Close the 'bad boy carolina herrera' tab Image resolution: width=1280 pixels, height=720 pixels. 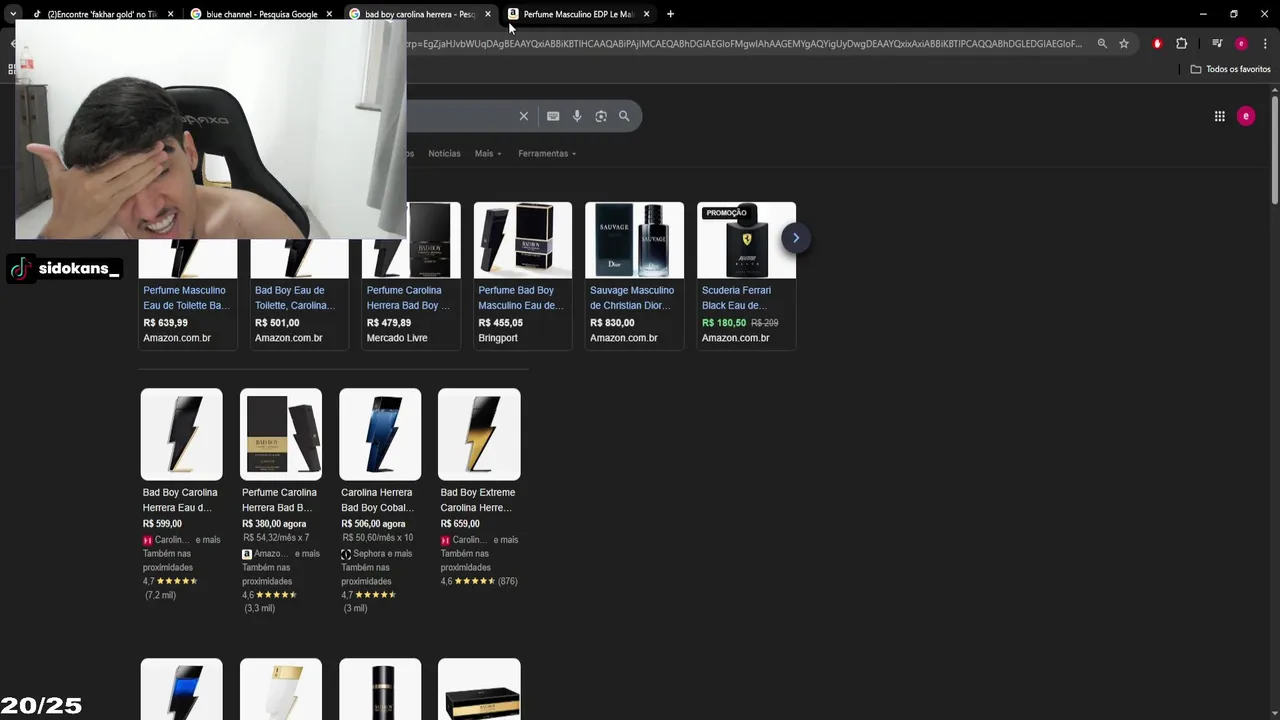pyautogui.click(x=488, y=14)
